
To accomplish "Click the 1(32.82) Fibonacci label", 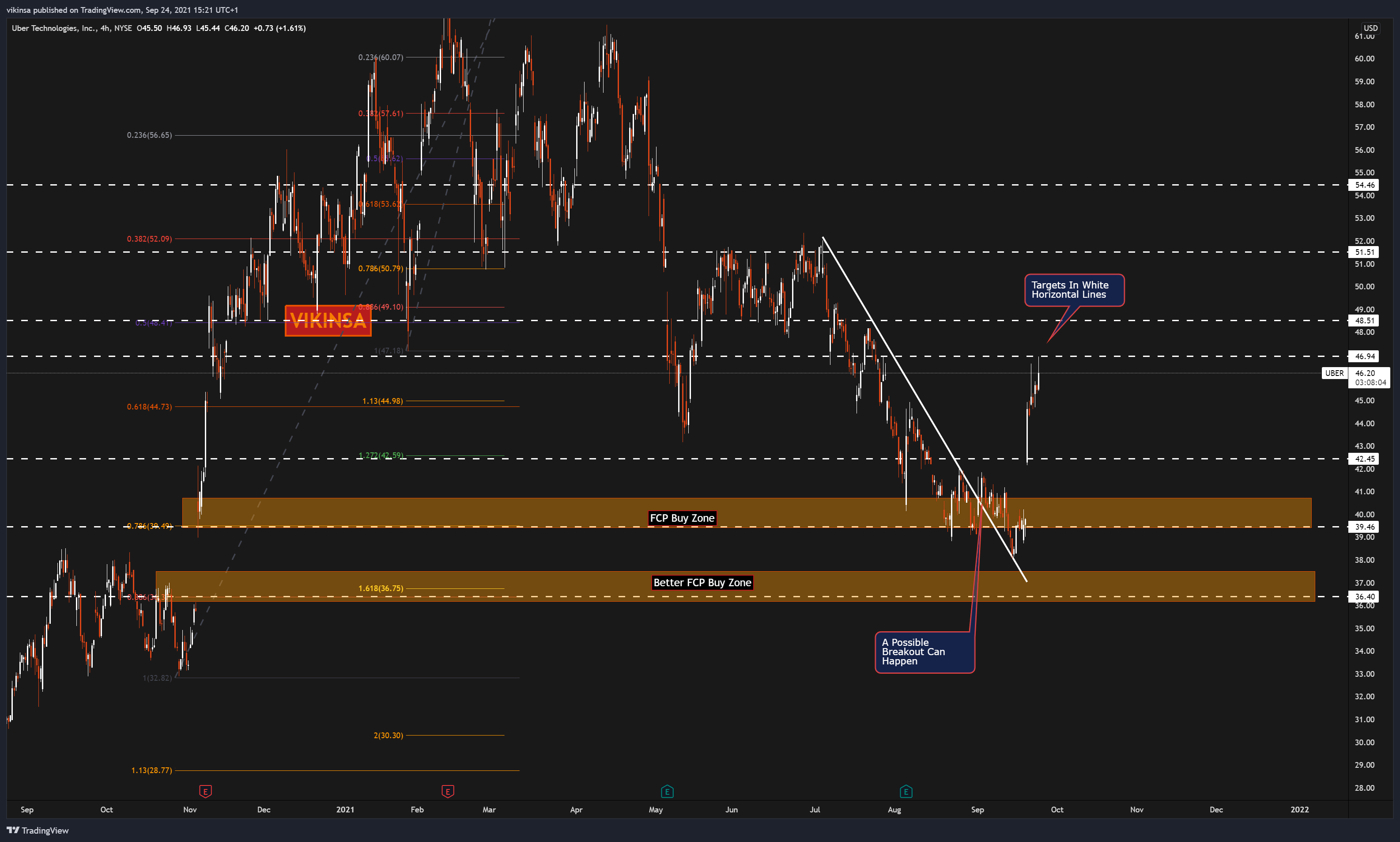I will click(x=157, y=678).
